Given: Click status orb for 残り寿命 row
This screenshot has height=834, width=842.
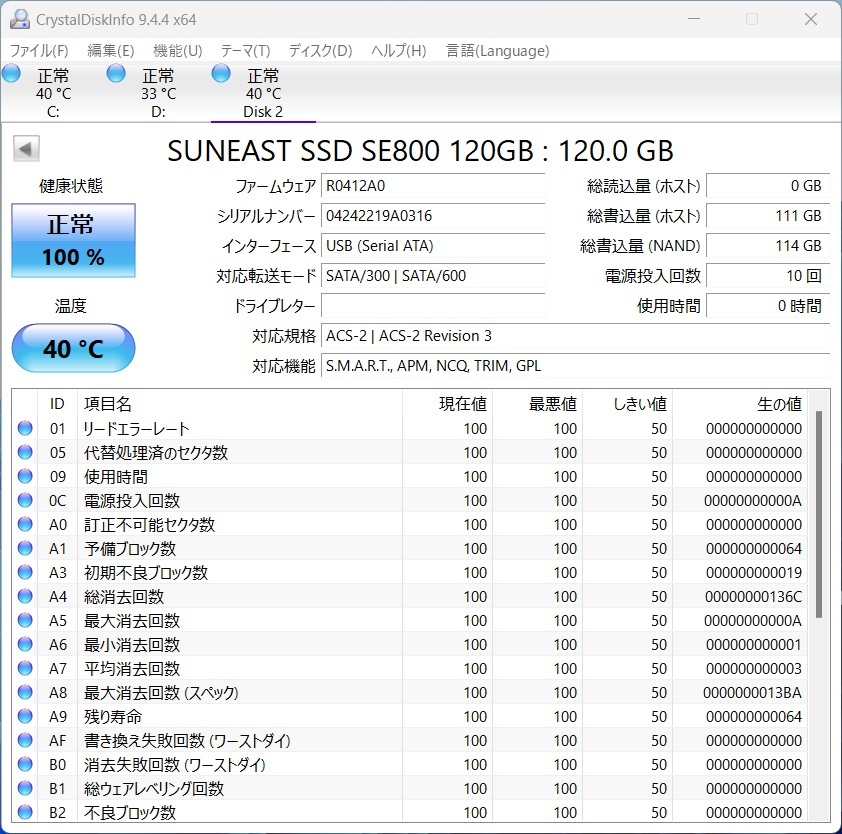Looking at the screenshot, I should (25, 717).
